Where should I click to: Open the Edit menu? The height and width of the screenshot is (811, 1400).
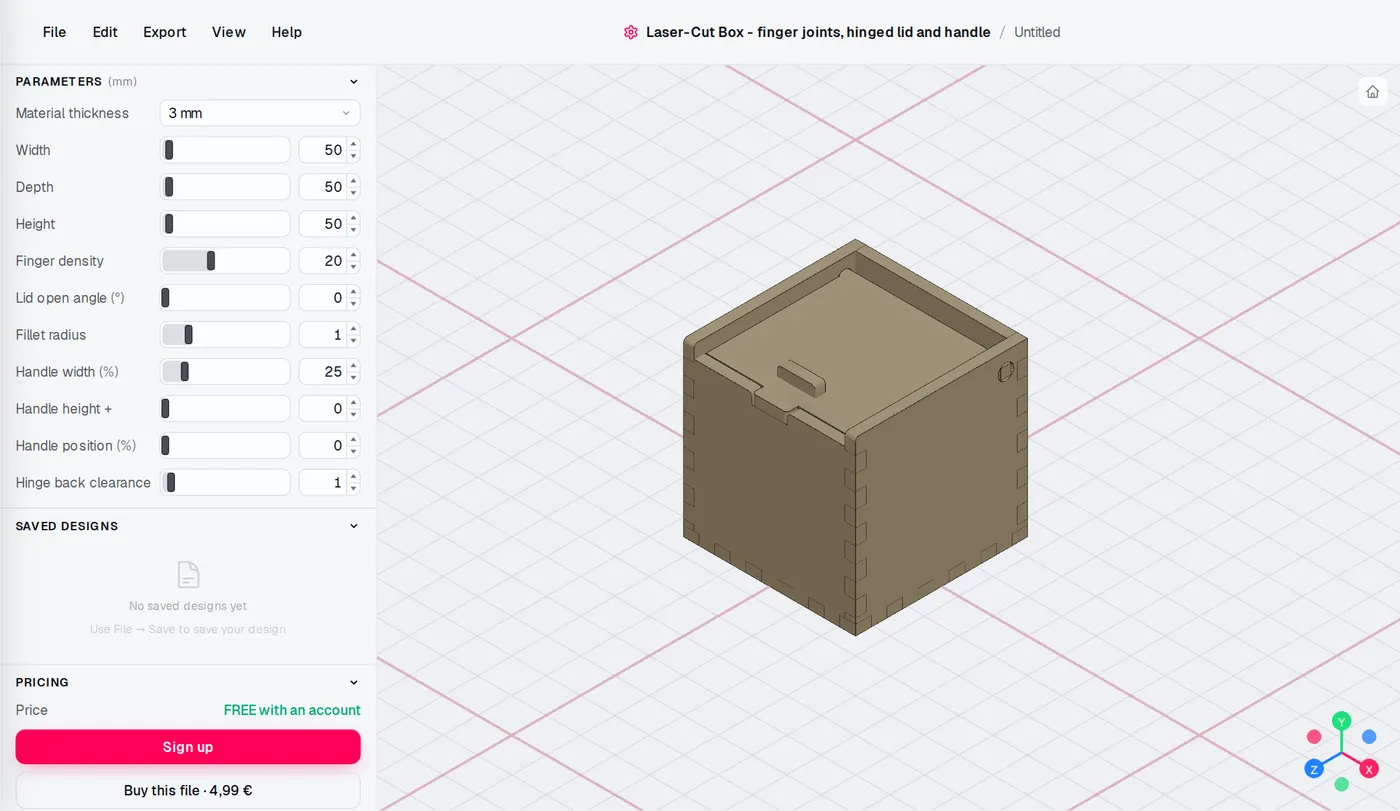click(x=105, y=32)
